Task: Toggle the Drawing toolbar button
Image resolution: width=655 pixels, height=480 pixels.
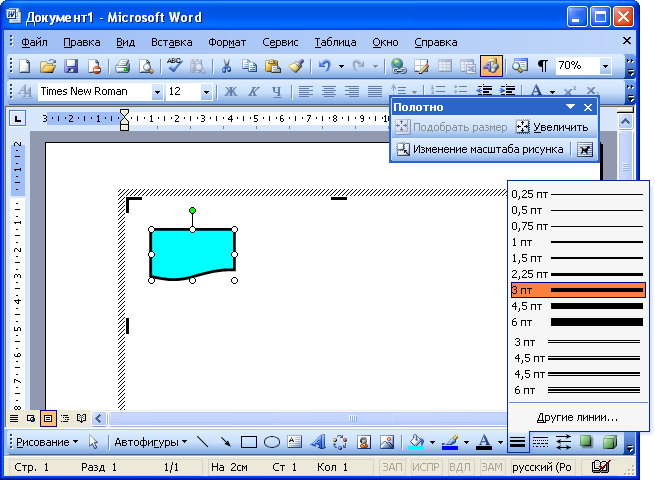Action: pyautogui.click(x=491, y=66)
